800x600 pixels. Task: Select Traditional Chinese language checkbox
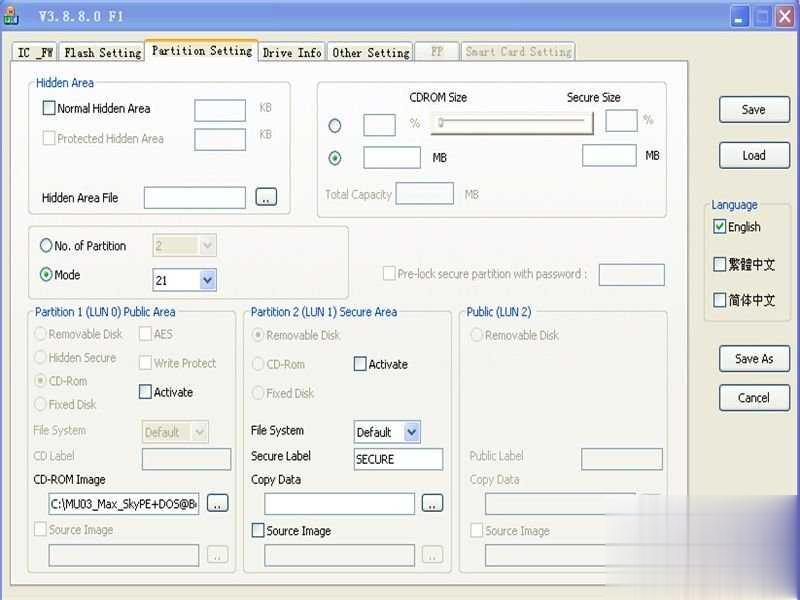pyautogui.click(x=719, y=264)
